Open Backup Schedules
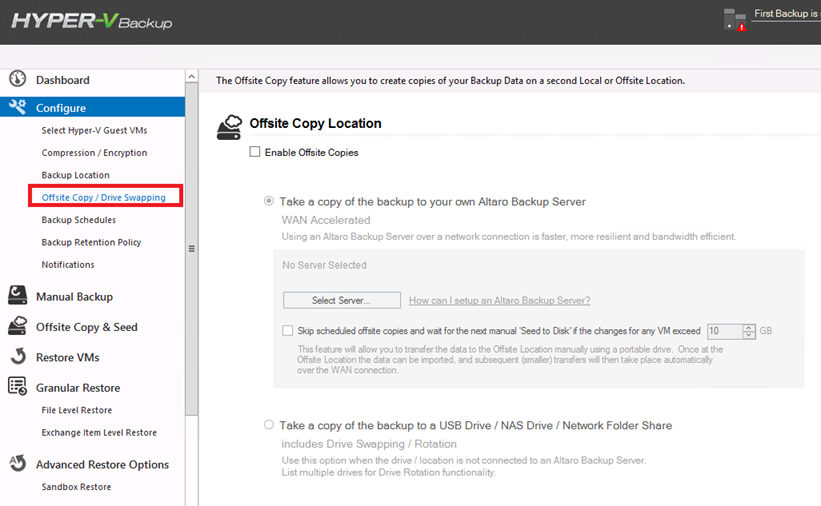Image resolution: width=821 pixels, height=506 pixels. [79, 220]
